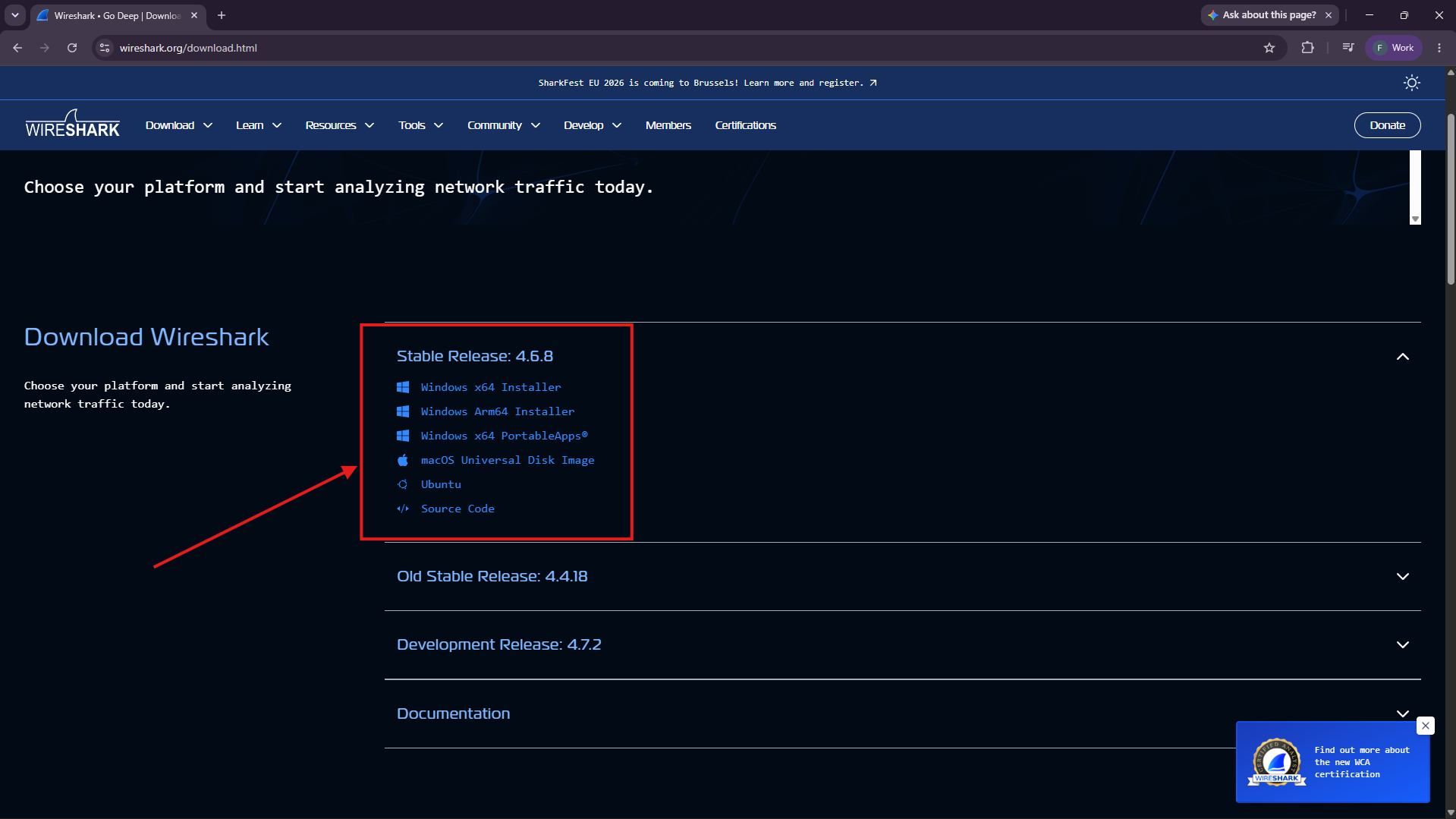Click the Apple icon beside macOS Disk Image

403,460
